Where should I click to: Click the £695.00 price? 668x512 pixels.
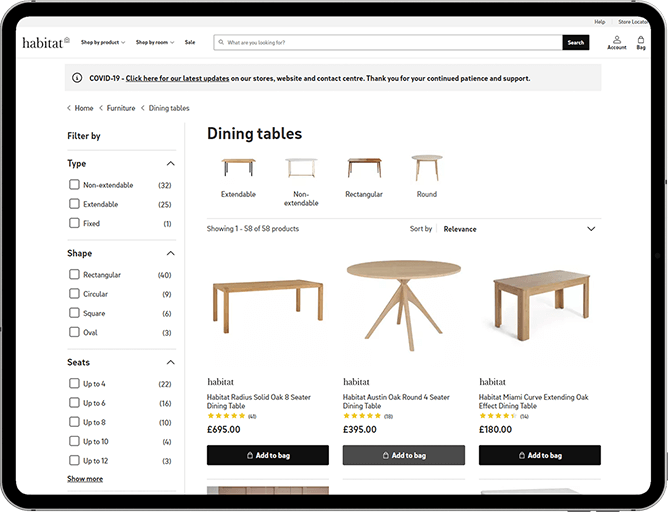click(224, 429)
